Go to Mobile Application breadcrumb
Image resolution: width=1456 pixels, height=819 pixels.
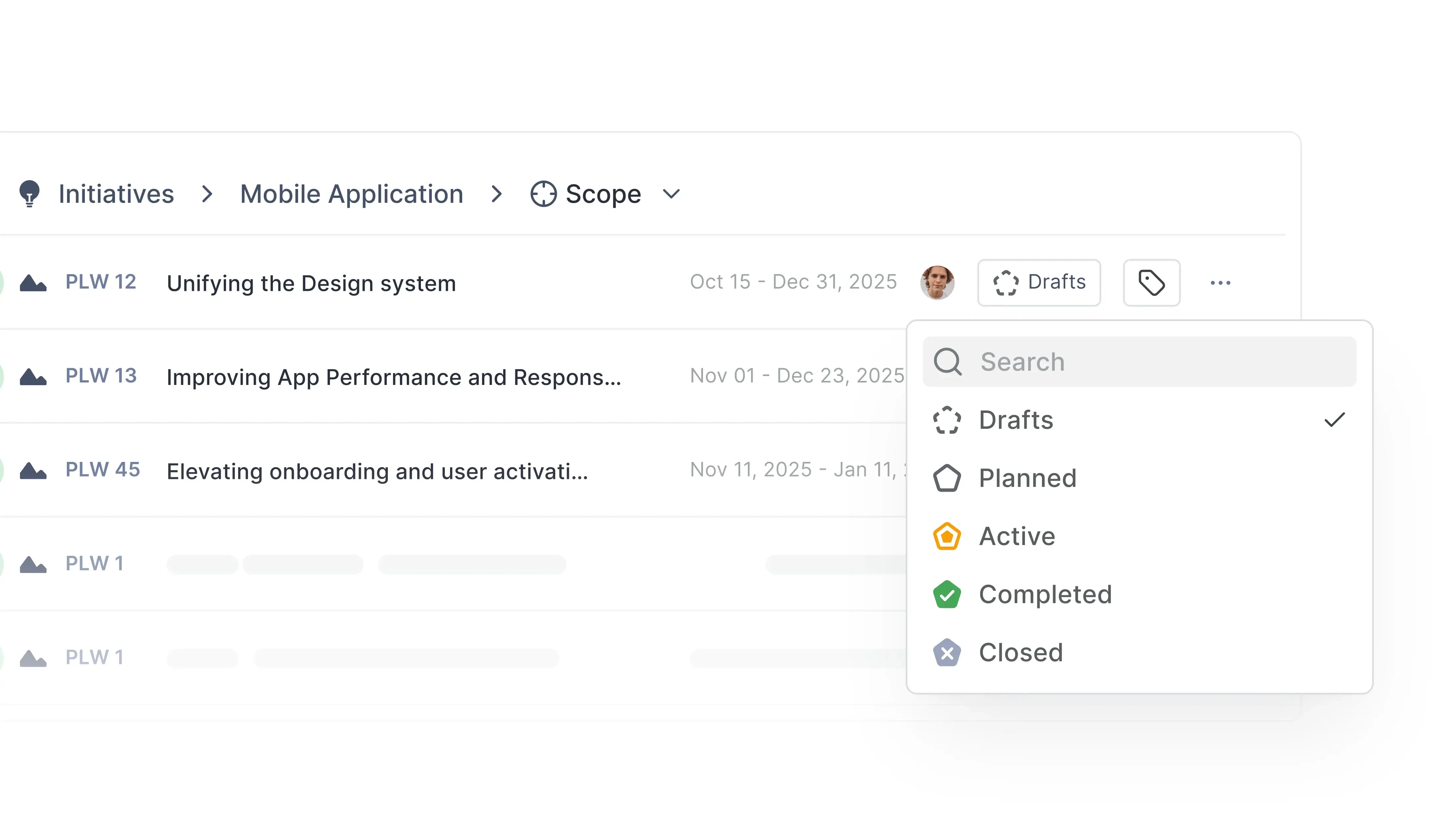(351, 194)
